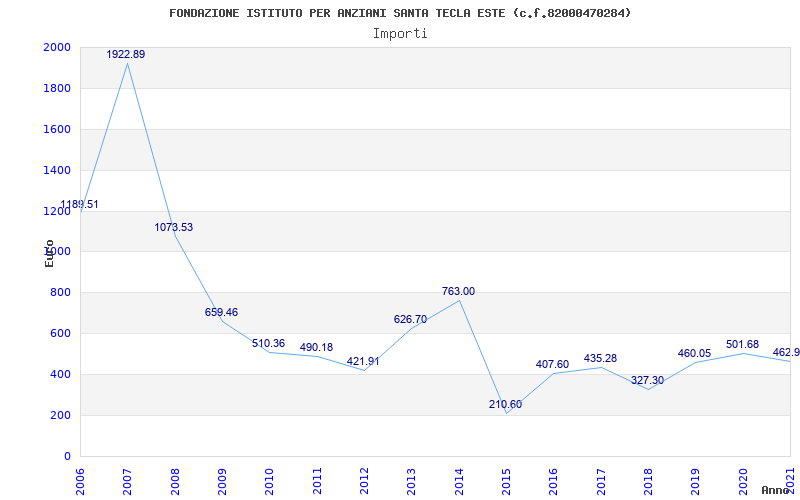Select the 327.30 data label

coord(647,381)
